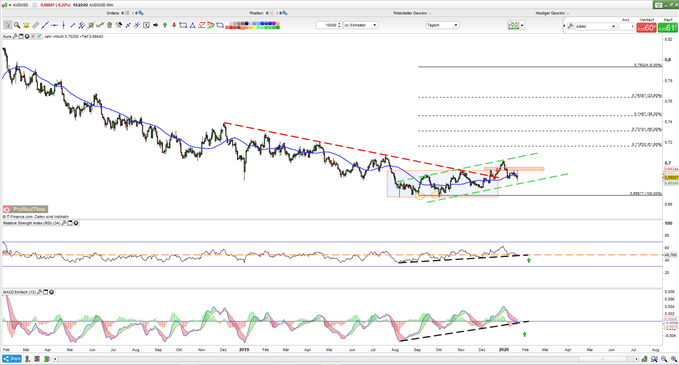Screen dimensions: 679x365
Task: Open MACD indicator wrench settings
Action: point(39,292)
